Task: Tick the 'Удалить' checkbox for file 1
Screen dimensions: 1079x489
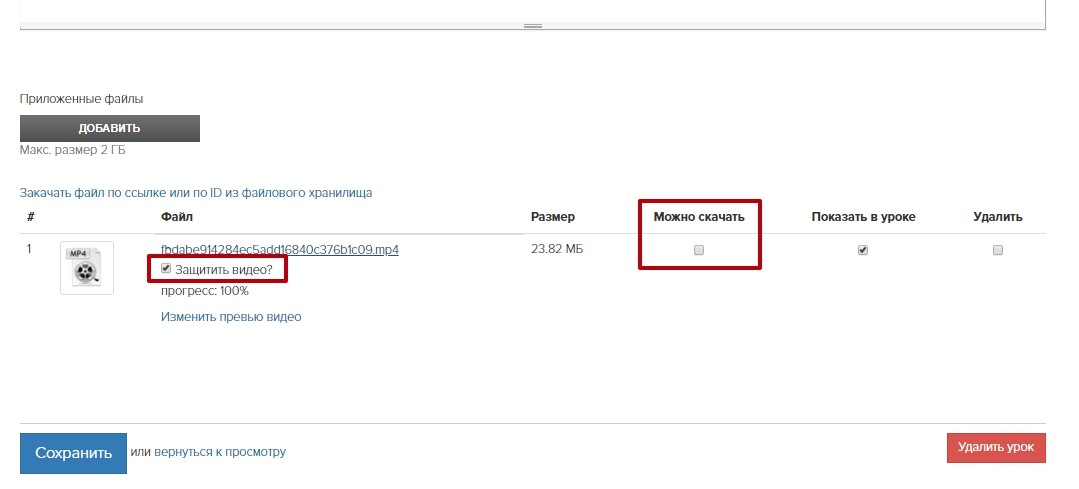Action: click(x=998, y=250)
